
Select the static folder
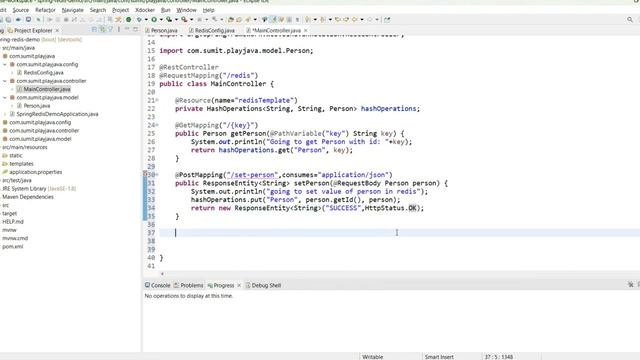(16, 156)
